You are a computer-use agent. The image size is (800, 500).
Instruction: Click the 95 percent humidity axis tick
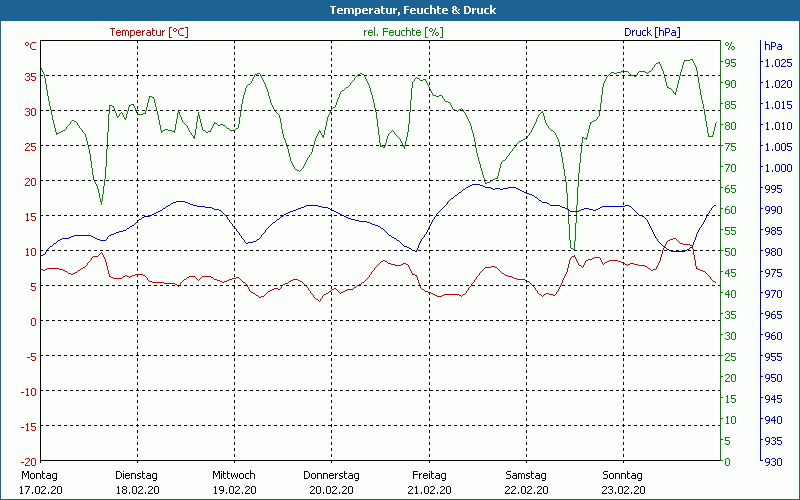pos(730,63)
